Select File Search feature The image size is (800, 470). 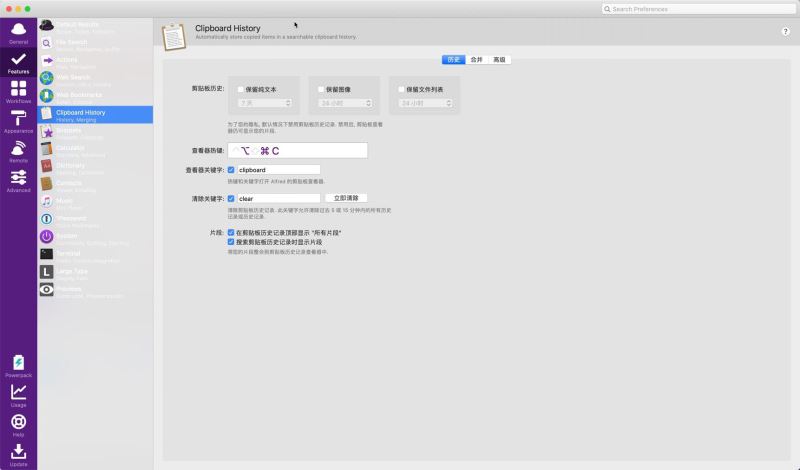click(95, 44)
